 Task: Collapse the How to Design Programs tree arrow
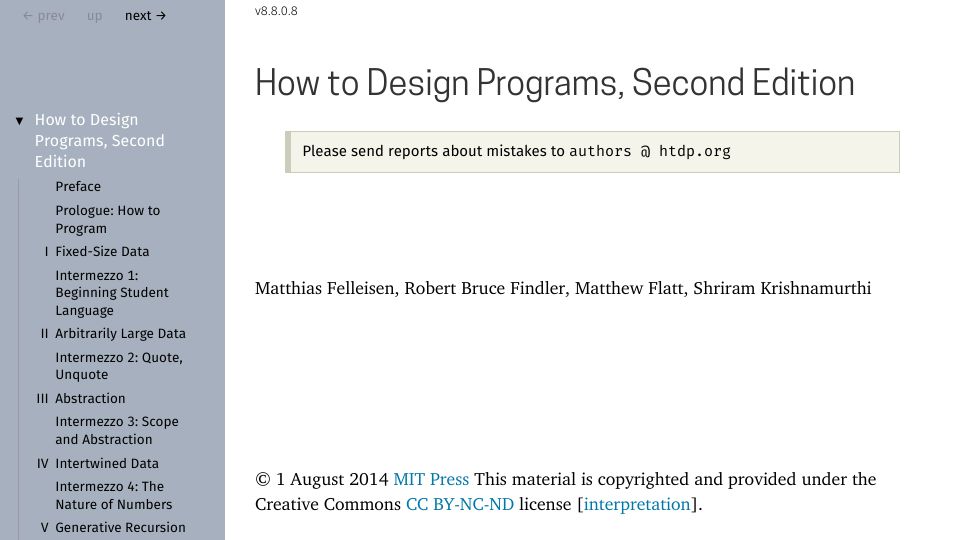pyautogui.click(x=20, y=121)
